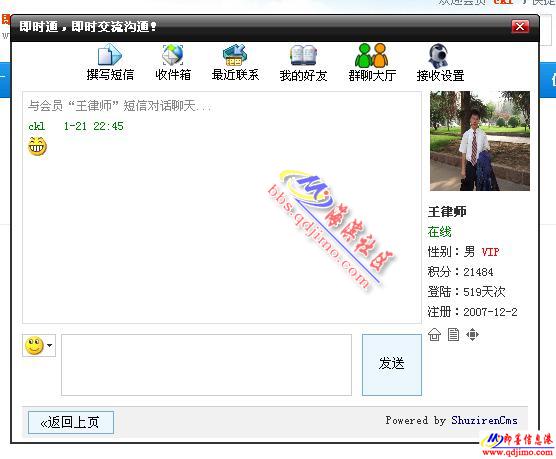The height and width of the screenshot is (459, 556).
Task: Send the message with 发送 button
Action: pyautogui.click(x=392, y=364)
